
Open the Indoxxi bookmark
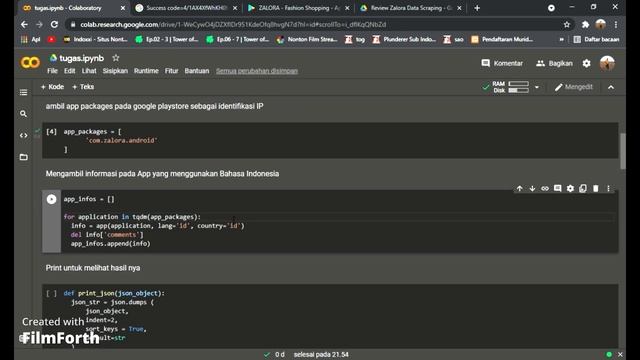coord(96,40)
